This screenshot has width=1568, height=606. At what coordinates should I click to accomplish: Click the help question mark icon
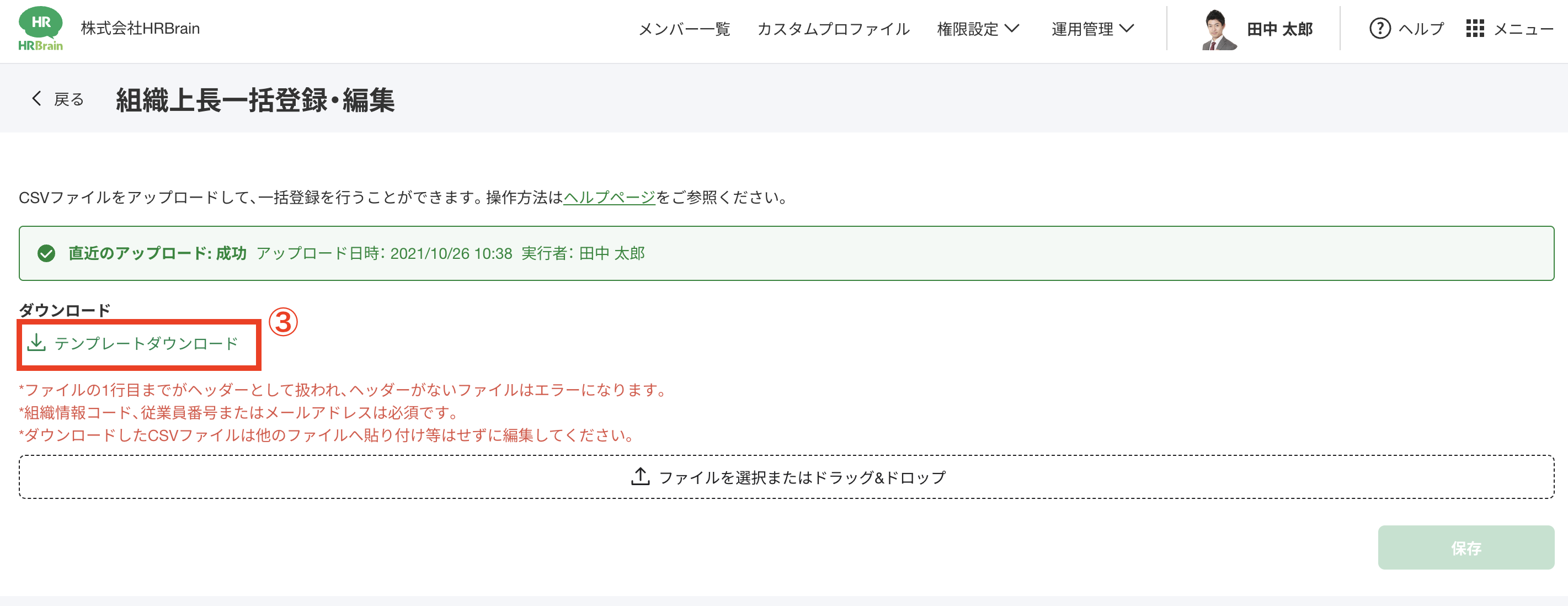coord(1379,29)
